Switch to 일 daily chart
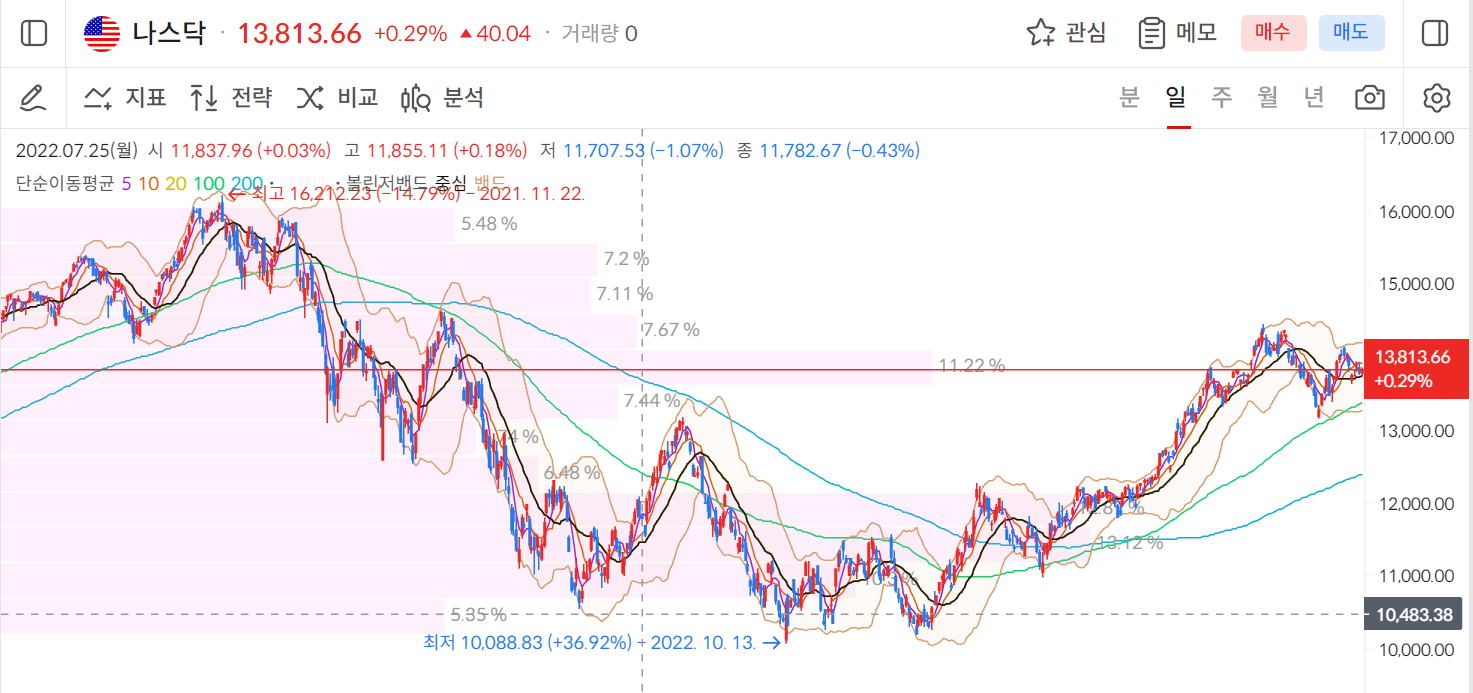This screenshot has height=693, width=1473. (1175, 97)
